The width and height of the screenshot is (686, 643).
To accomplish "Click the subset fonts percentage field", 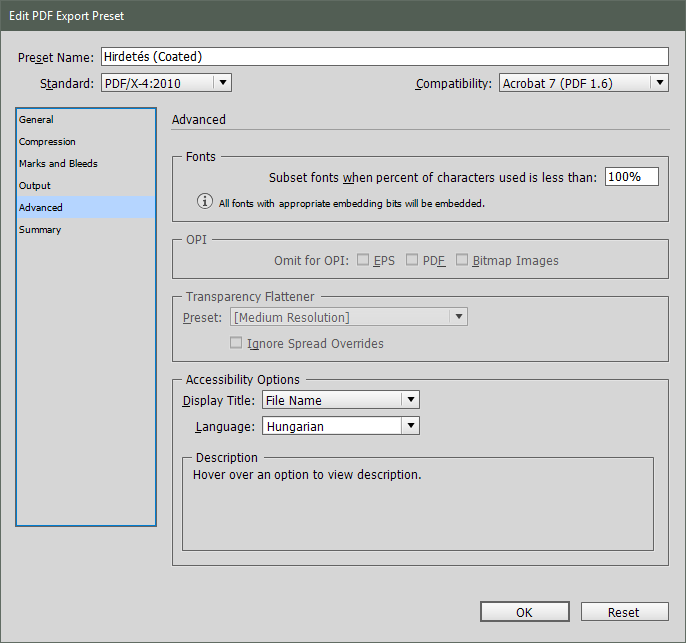I will tap(632, 177).
